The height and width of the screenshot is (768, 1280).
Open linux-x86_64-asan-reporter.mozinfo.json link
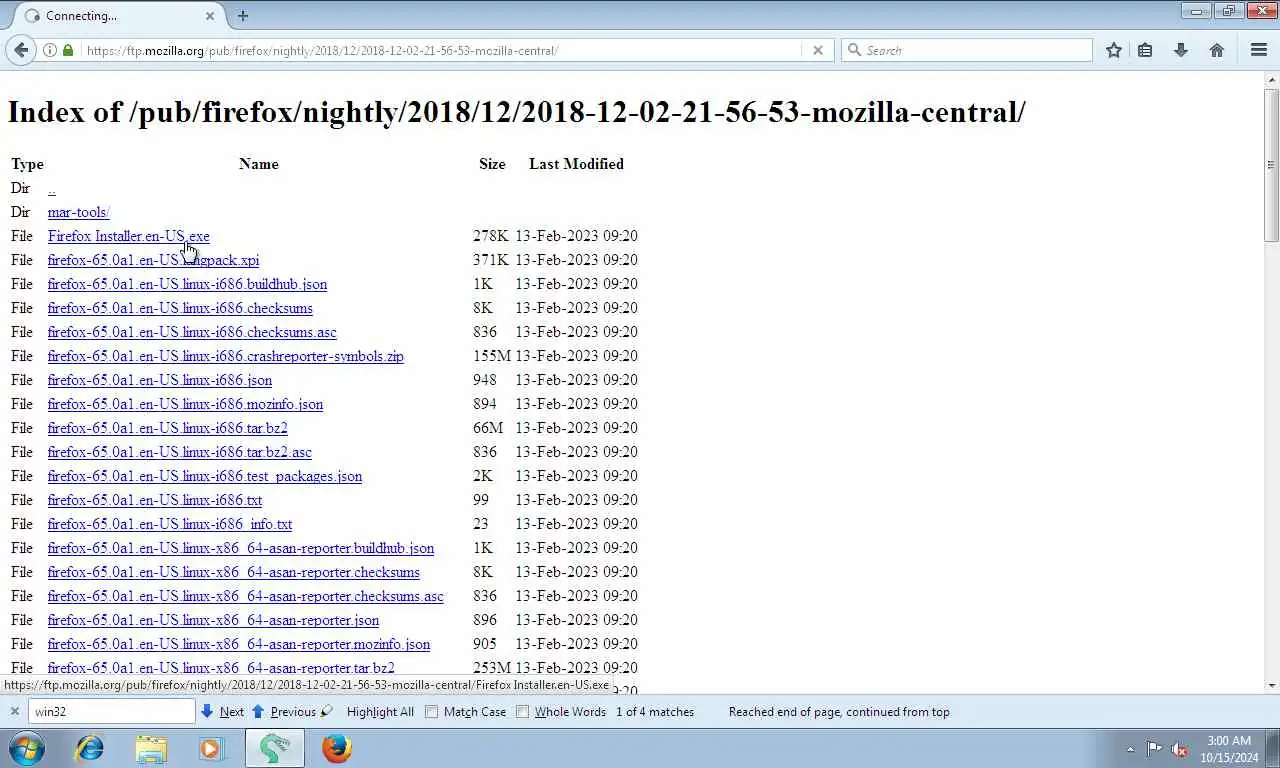[x=238, y=644]
